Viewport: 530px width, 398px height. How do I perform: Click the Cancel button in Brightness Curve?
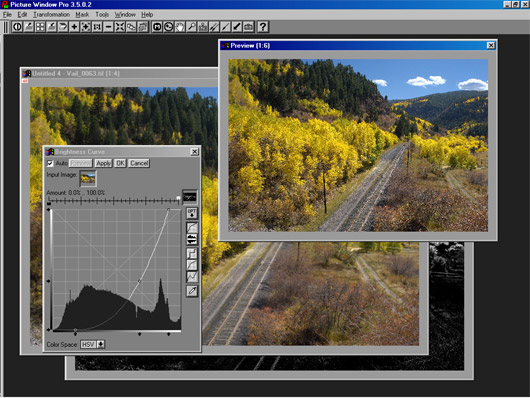[x=139, y=163]
